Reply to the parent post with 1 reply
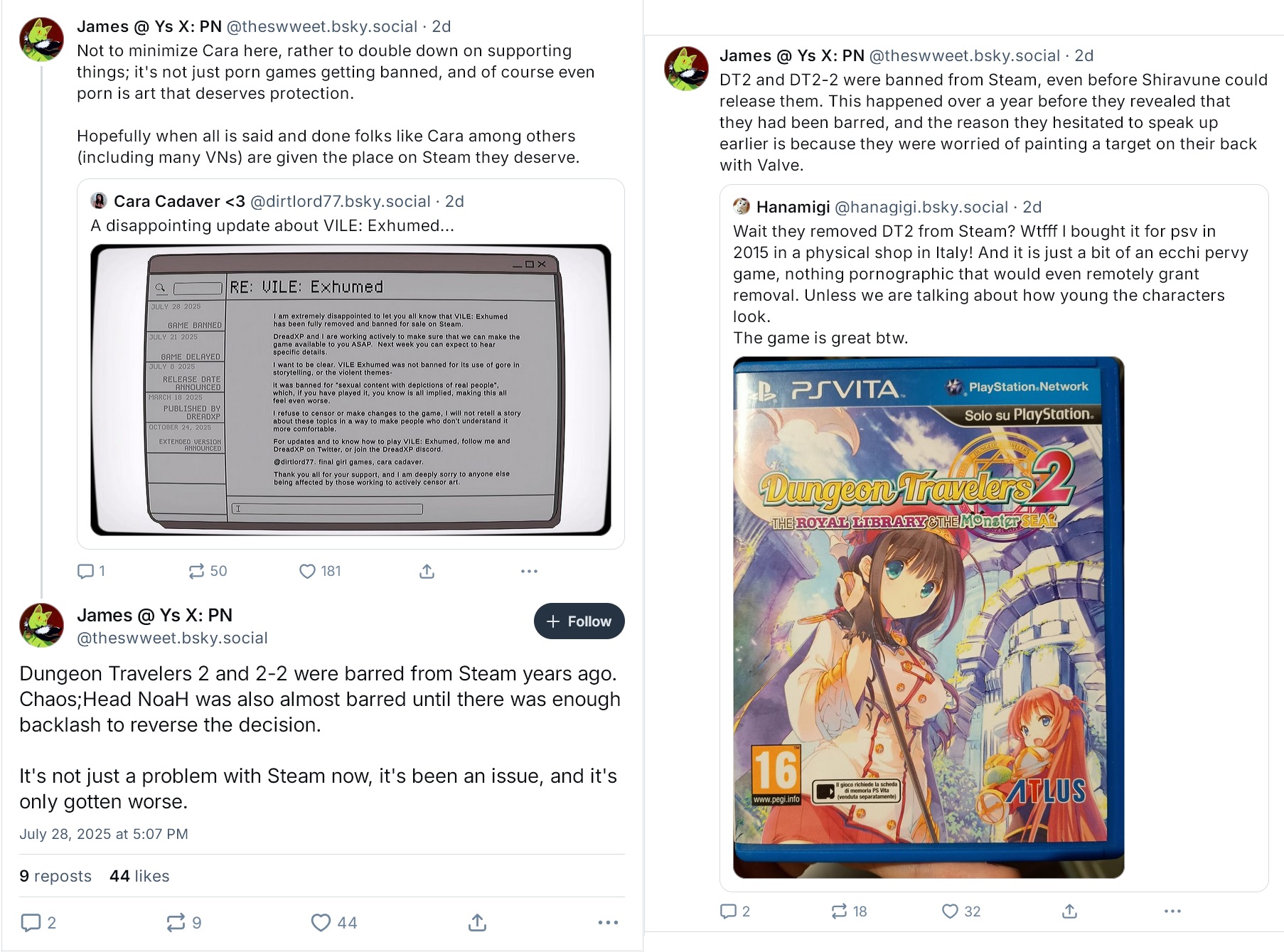The height and width of the screenshot is (952, 1284). [91, 571]
